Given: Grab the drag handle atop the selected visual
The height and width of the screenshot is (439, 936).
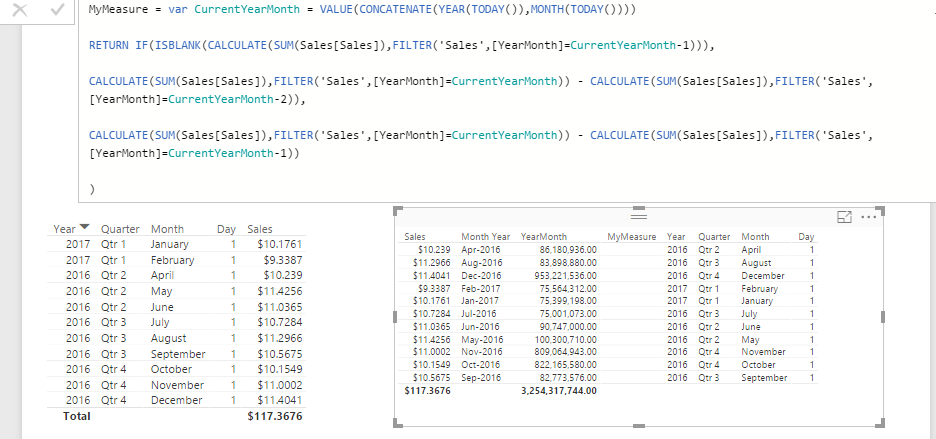Looking at the screenshot, I should pos(639,216).
